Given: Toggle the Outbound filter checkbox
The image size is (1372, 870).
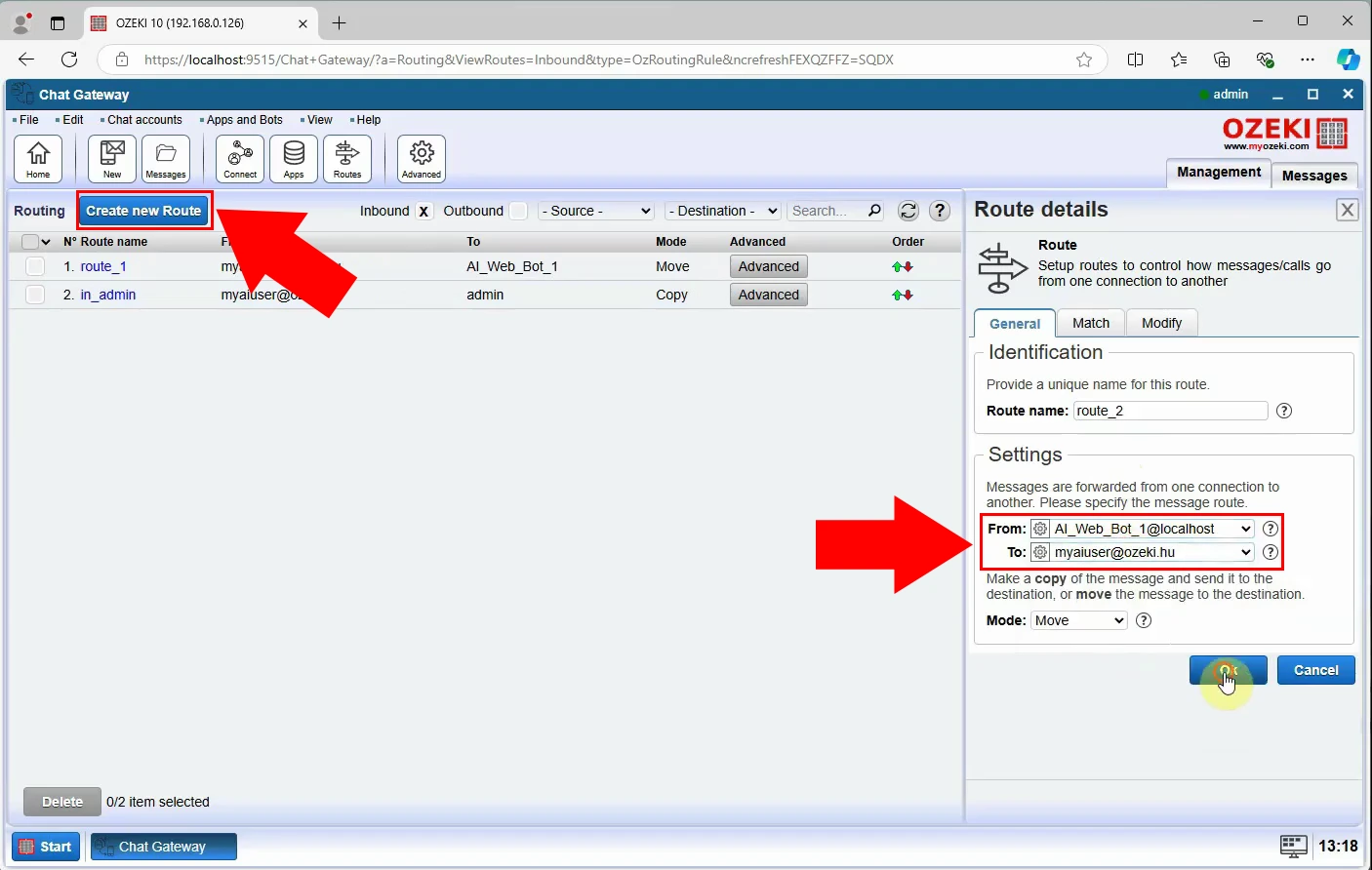Looking at the screenshot, I should point(518,211).
